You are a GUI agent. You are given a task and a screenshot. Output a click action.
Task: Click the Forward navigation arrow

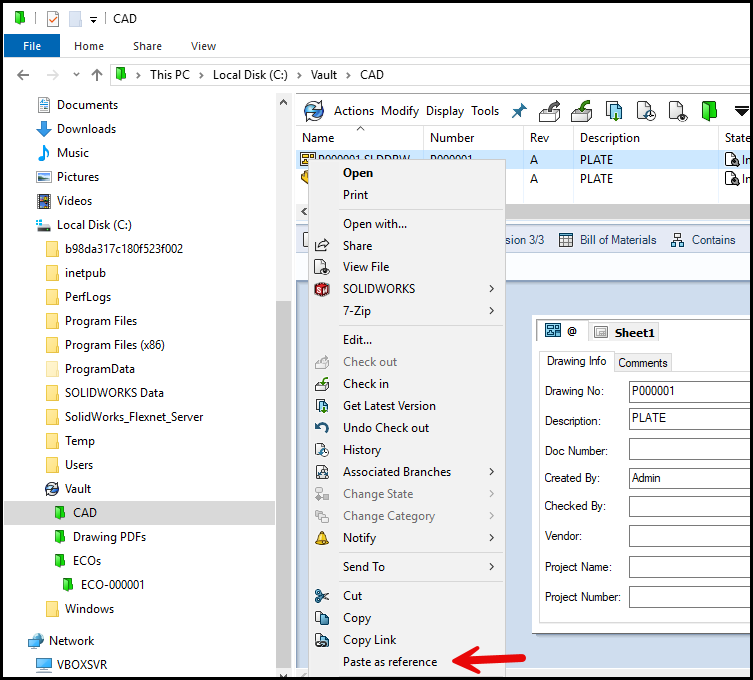pyautogui.click(x=53, y=75)
